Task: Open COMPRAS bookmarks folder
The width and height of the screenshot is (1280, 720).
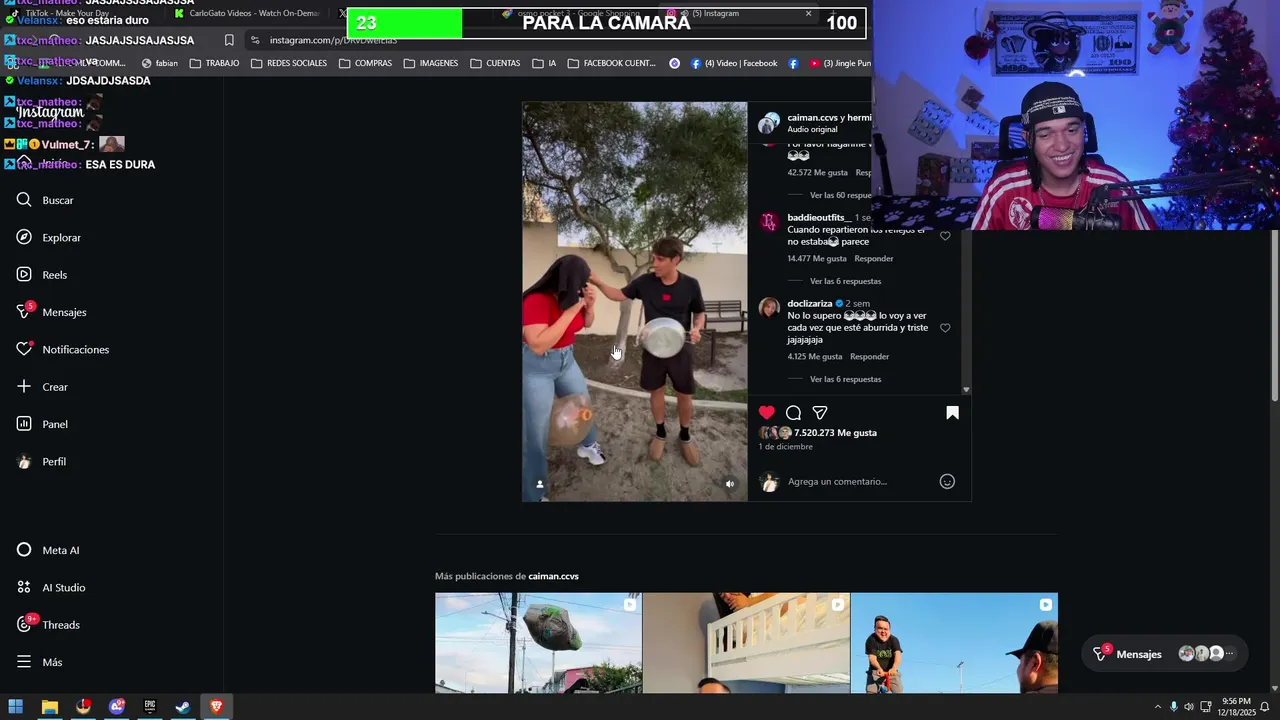Action: pos(365,63)
